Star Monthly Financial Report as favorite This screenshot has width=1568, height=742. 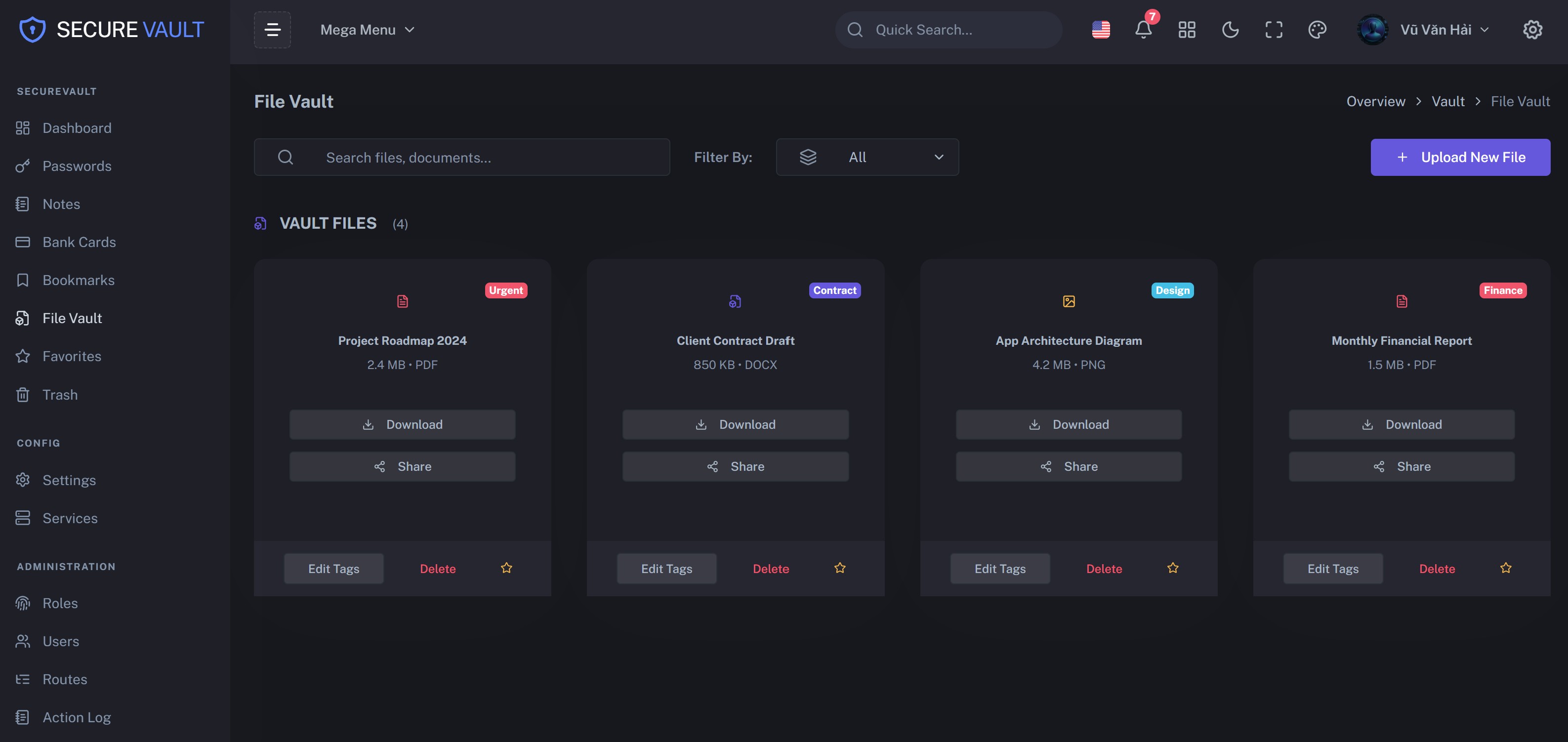pyautogui.click(x=1505, y=568)
